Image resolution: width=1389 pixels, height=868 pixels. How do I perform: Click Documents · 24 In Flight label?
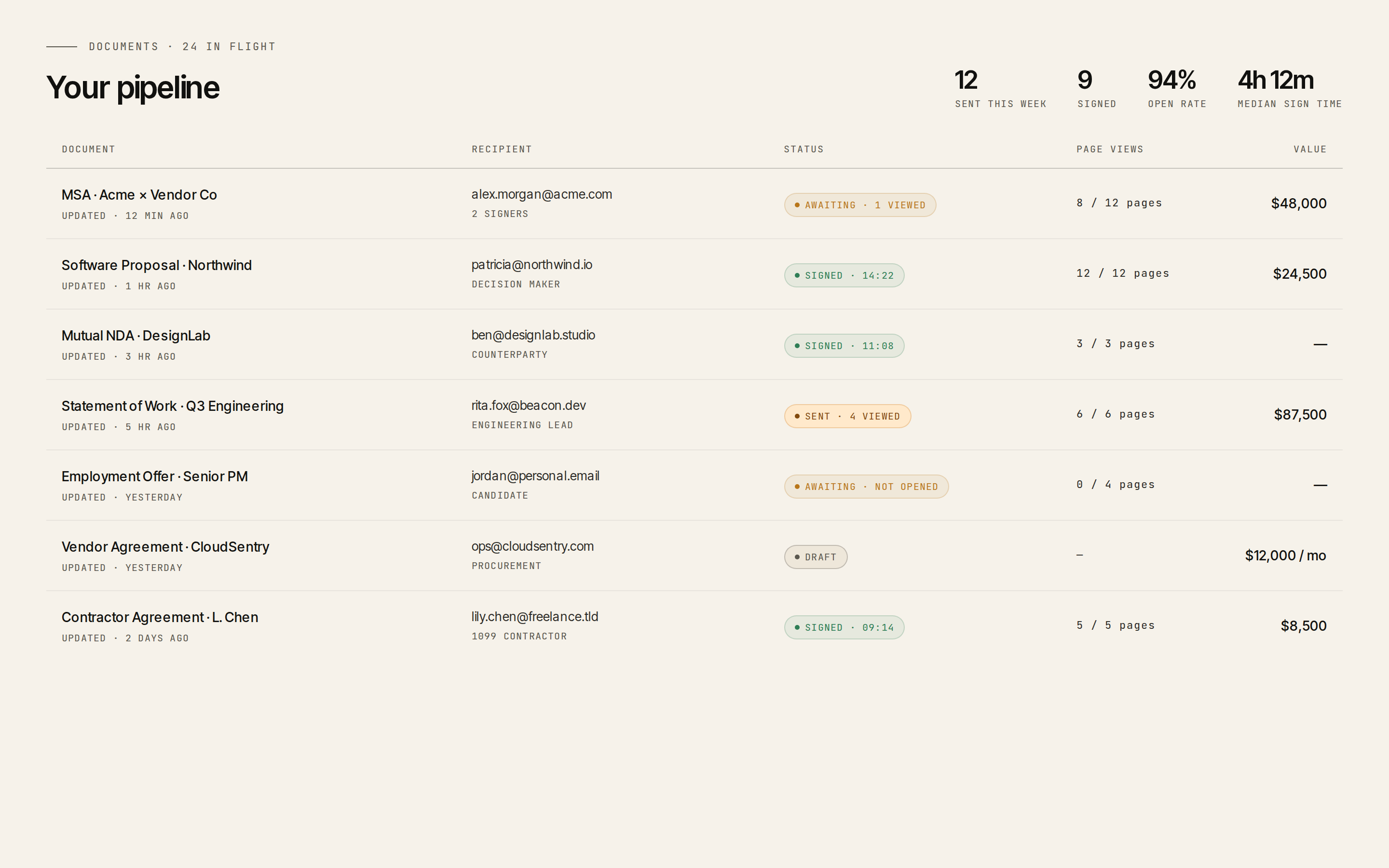(182, 46)
